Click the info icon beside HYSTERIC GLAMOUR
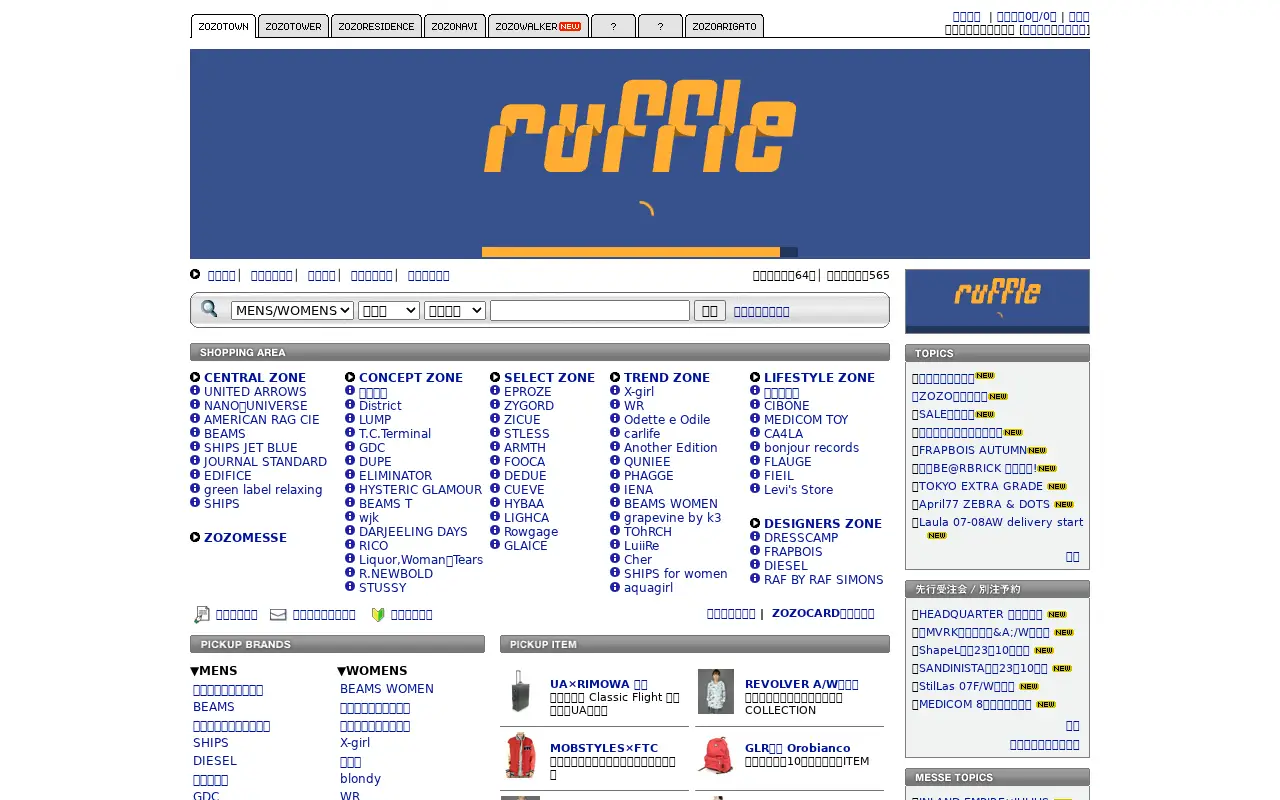This screenshot has width=1280, height=800. click(350, 489)
